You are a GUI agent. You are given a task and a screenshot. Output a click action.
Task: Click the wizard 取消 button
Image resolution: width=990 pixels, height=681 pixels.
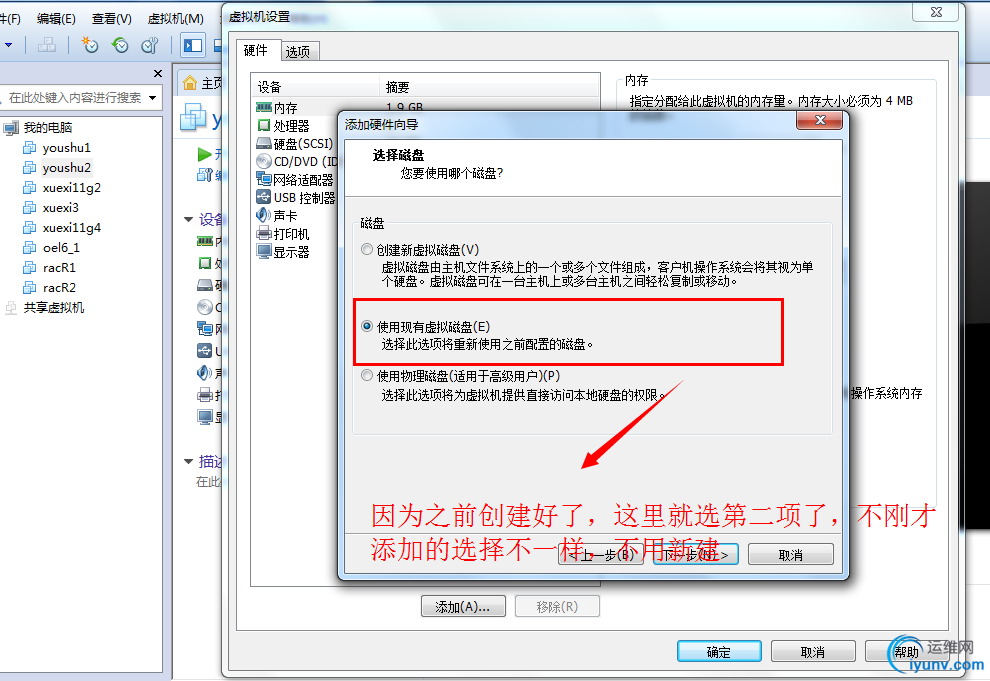coord(790,555)
